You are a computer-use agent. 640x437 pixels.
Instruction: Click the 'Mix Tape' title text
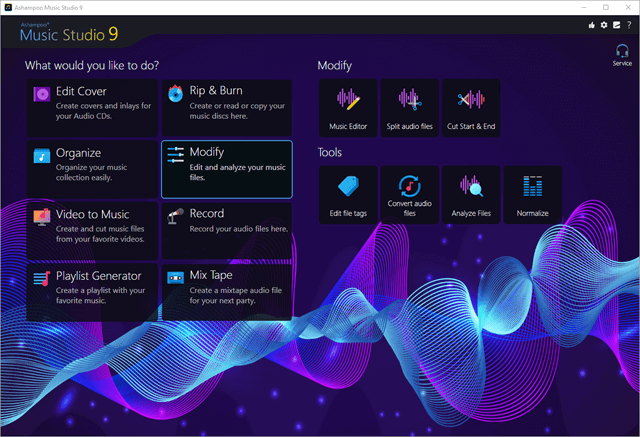(x=211, y=275)
